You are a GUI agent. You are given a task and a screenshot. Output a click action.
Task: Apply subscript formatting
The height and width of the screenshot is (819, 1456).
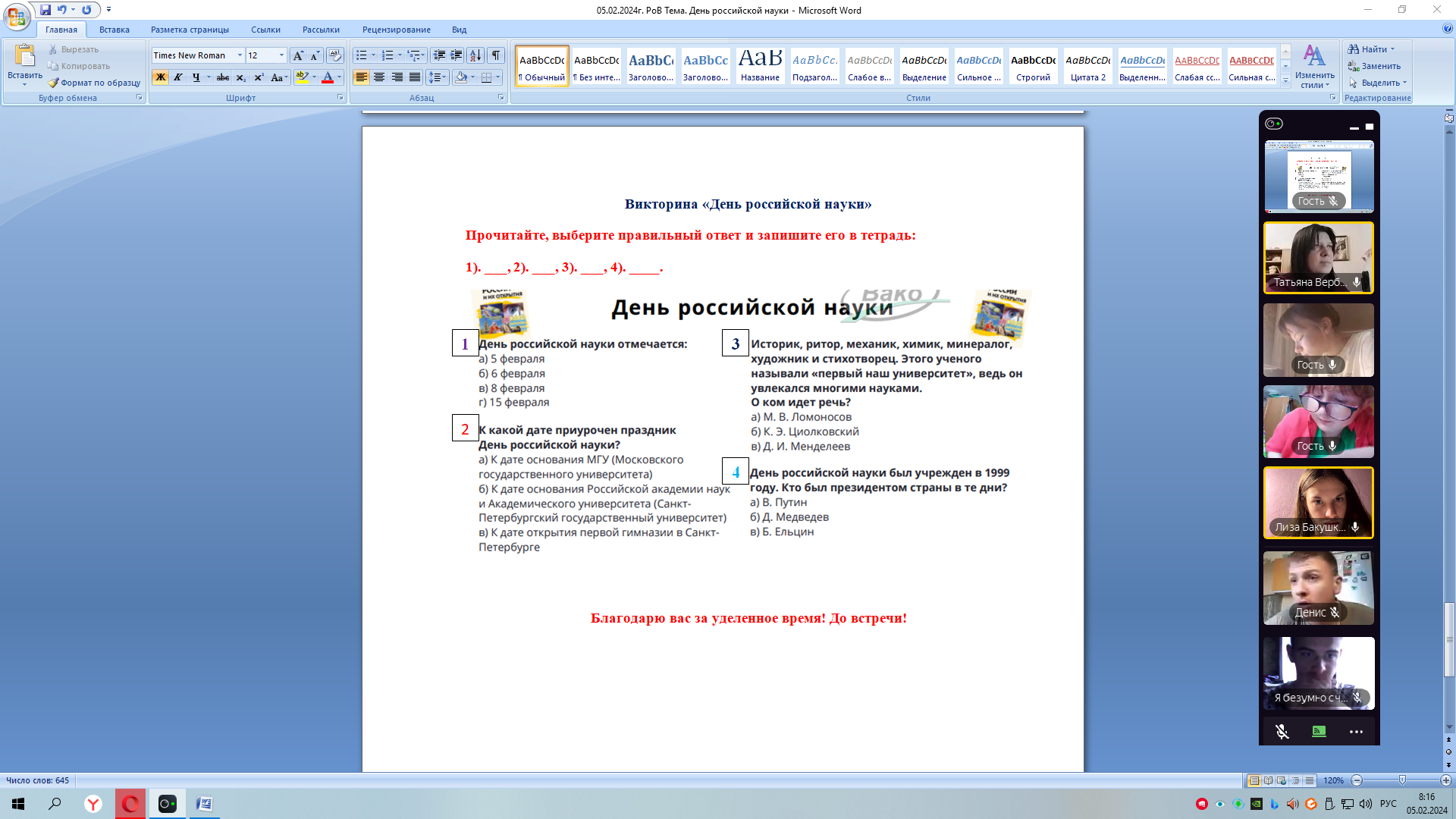click(241, 77)
